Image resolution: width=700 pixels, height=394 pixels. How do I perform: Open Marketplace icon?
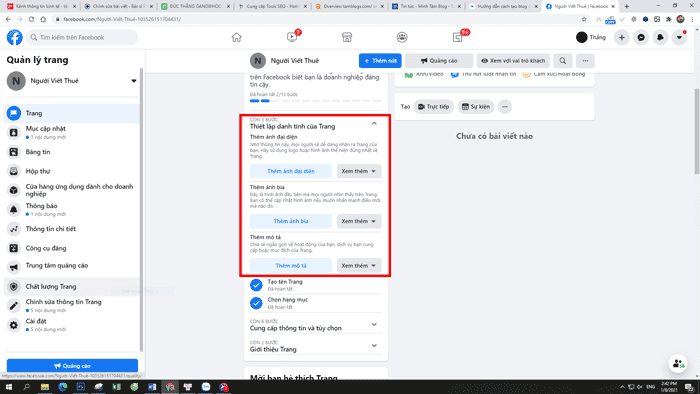(347, 37)
